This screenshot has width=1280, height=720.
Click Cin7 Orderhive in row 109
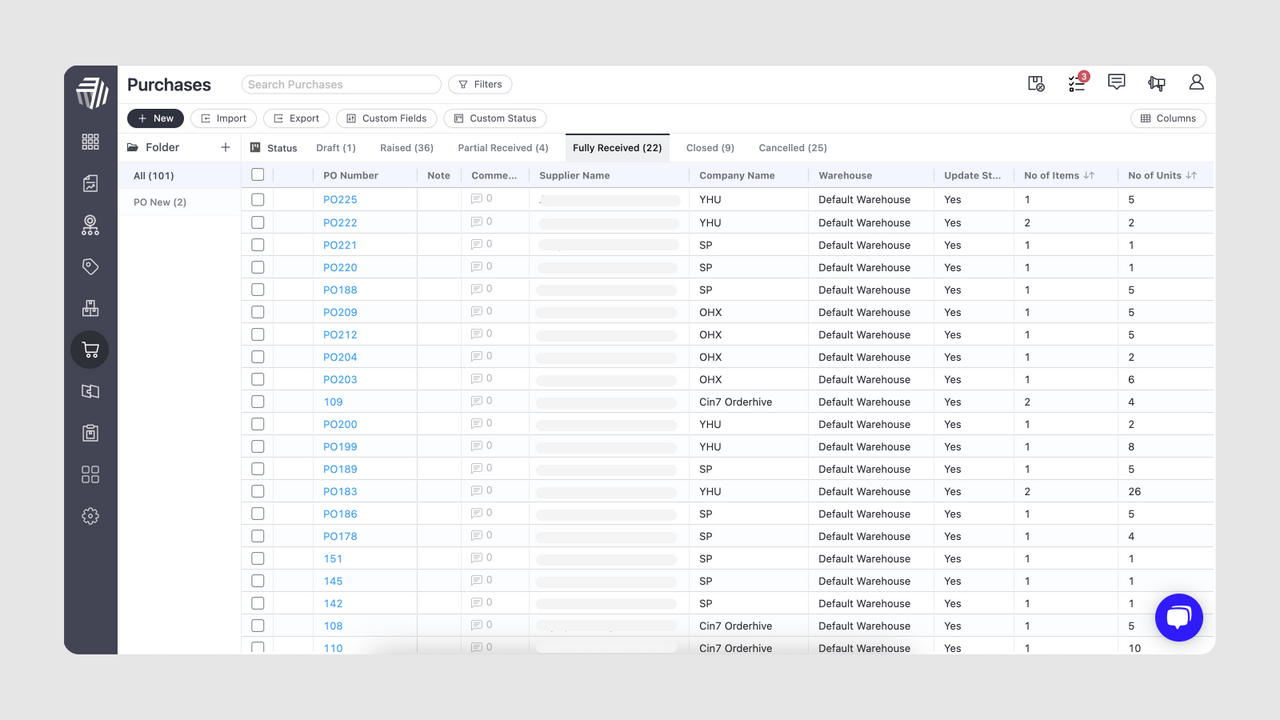[x=735, y=402]
